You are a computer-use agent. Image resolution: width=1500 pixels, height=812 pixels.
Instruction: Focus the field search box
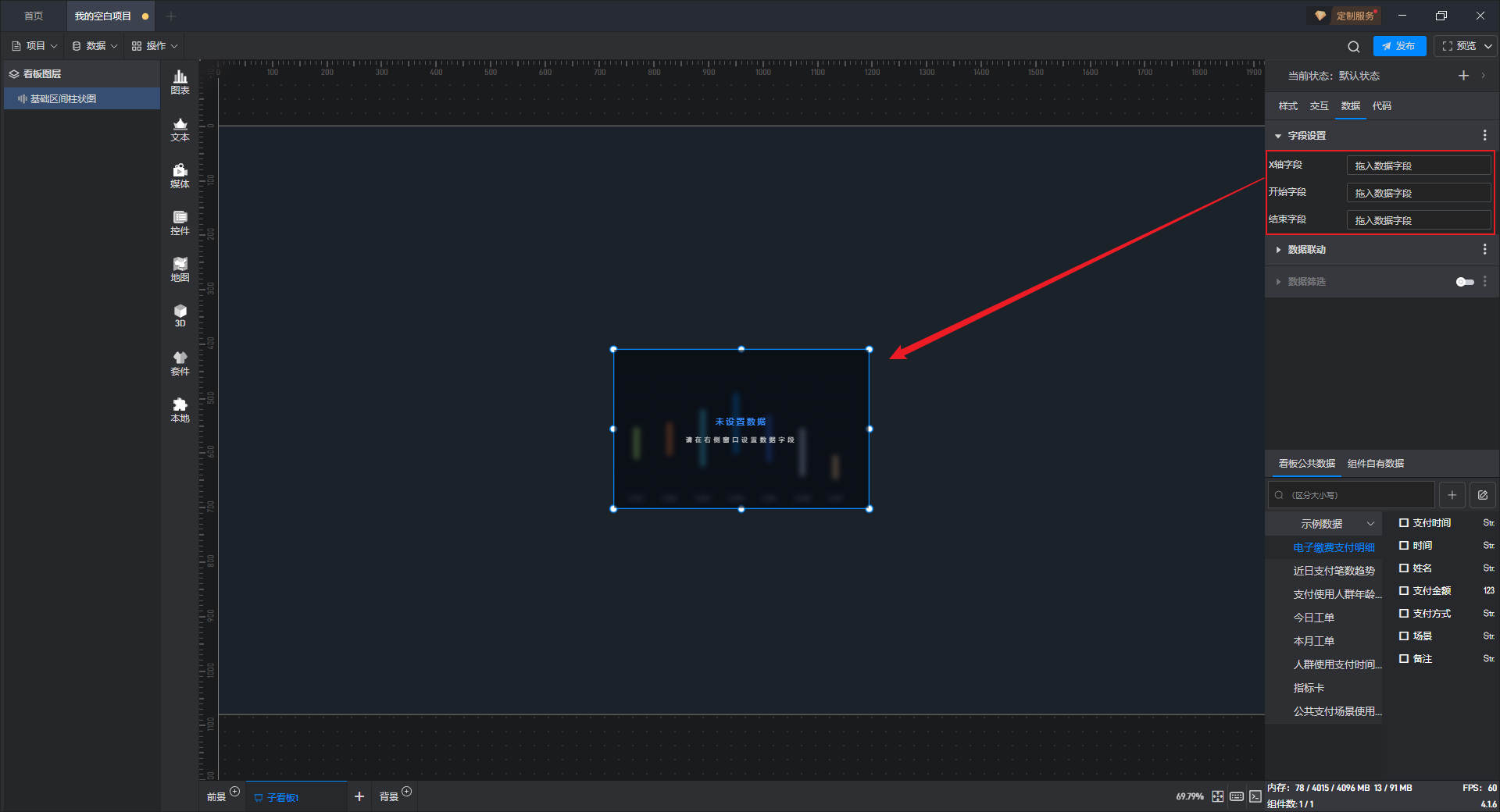(1352, 495)
